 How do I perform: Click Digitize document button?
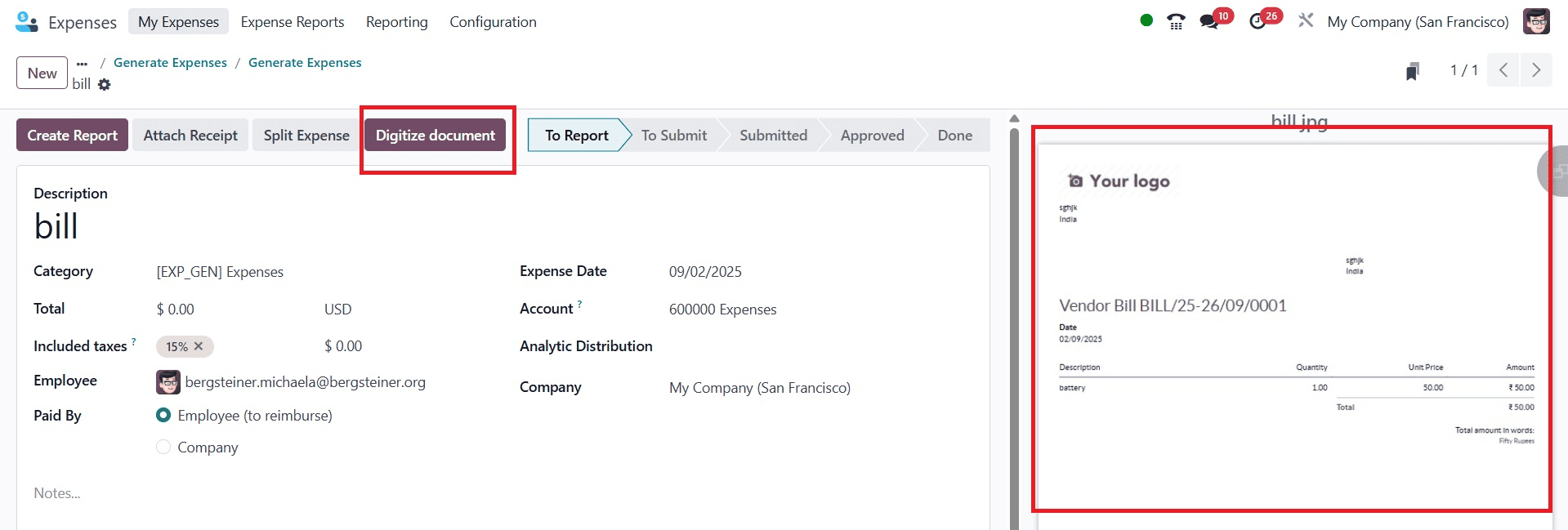pyautogui.click(x=436, y=135)
